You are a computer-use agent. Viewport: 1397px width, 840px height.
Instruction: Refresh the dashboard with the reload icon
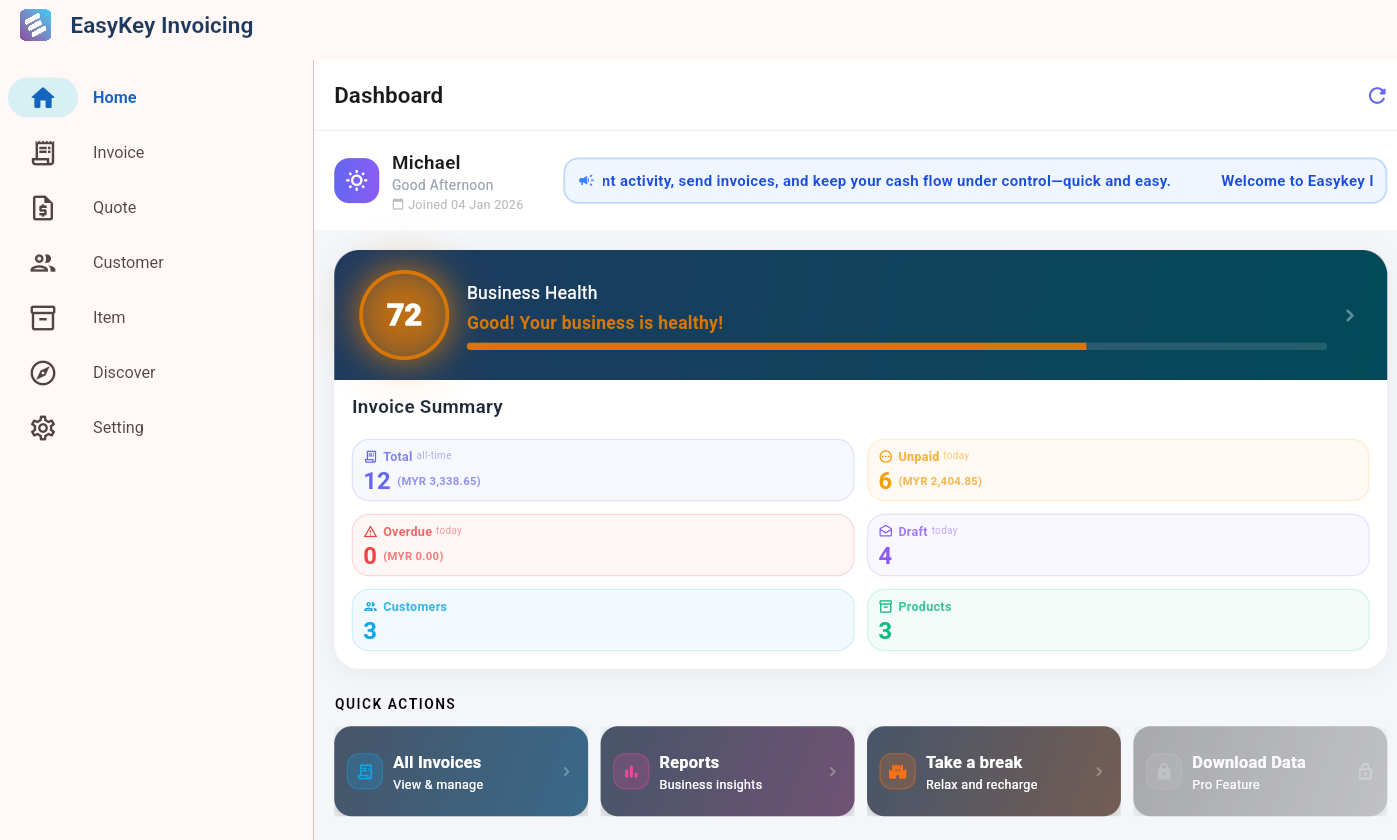pyautogui.click(x=1377, y=95)
